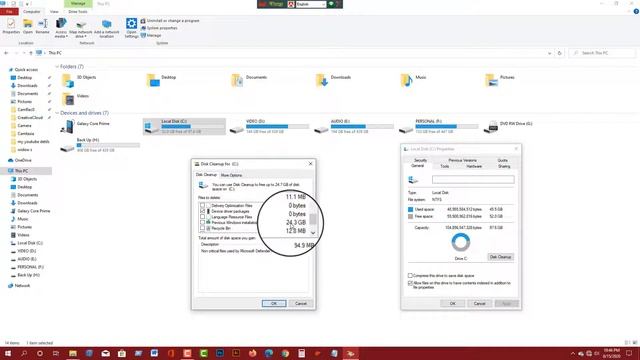Open taskbar search magnifier icon

[x=24, y=353]
